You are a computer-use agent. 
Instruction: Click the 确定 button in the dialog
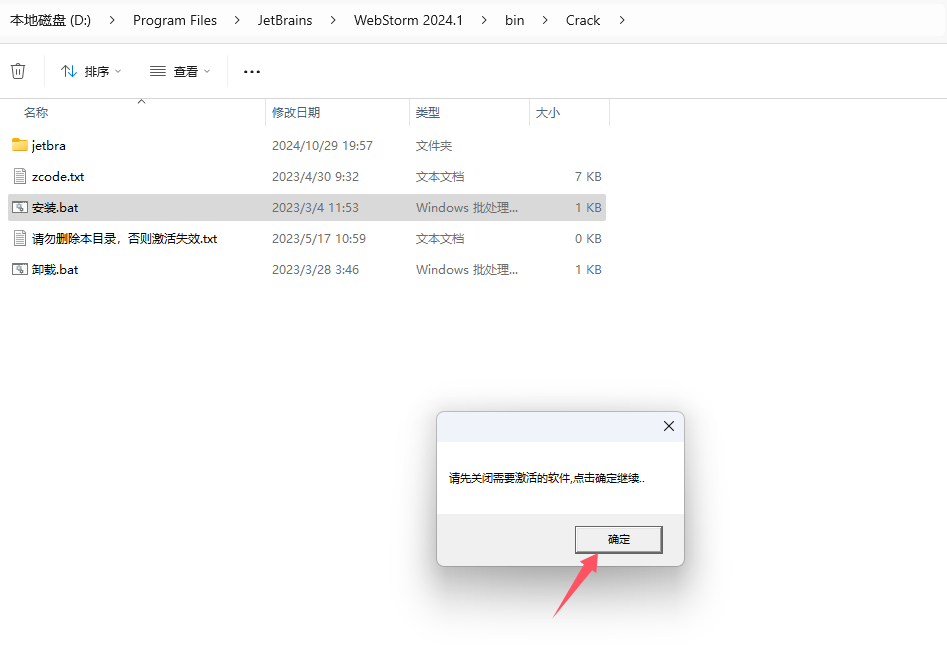tap(618, 539)
